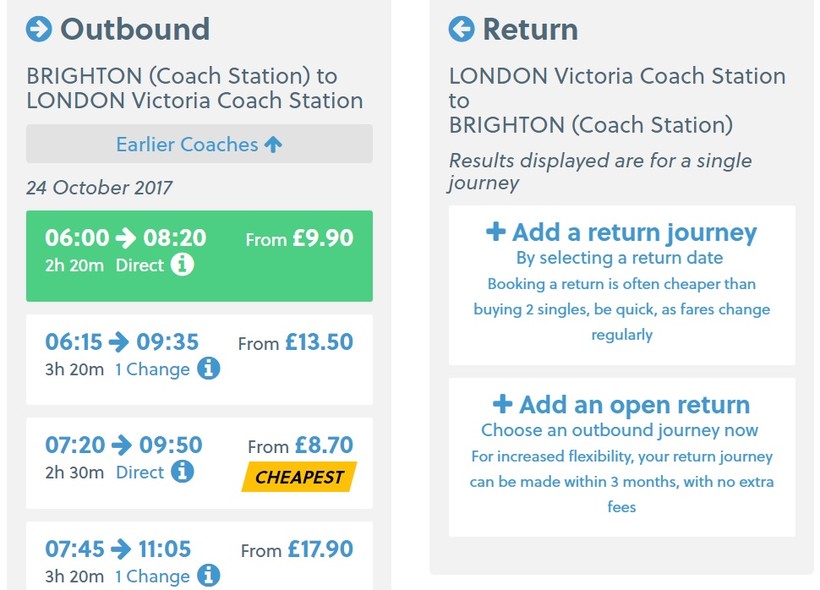
Task: Open the 1 Change link for 07:45 coach
Action: (x=151, y=576)
